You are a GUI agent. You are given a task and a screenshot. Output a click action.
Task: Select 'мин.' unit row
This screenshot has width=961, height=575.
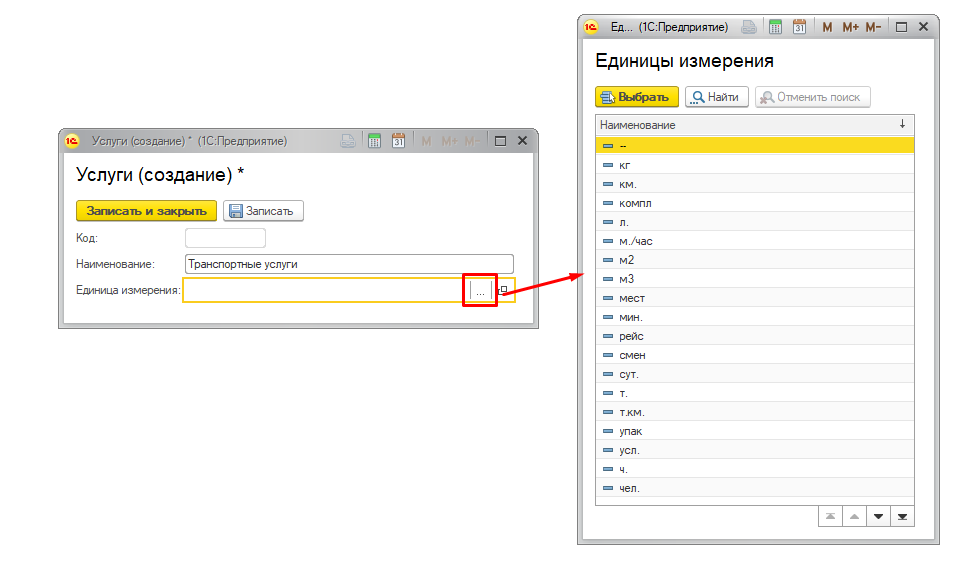pos(754,317)
